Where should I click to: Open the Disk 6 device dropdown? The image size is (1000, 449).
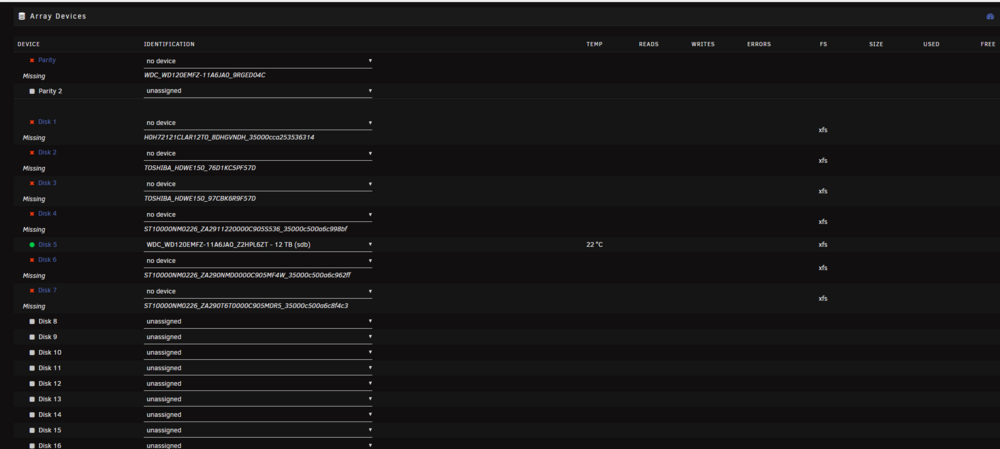(x=258, y=260)
